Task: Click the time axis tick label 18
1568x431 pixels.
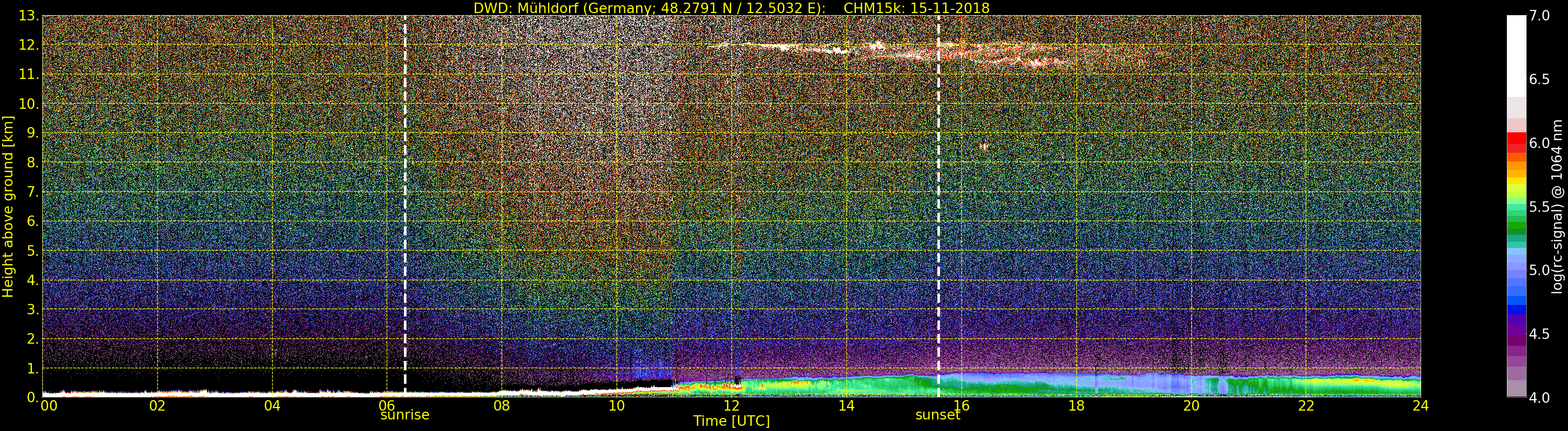Action: tap(1076, 405)
